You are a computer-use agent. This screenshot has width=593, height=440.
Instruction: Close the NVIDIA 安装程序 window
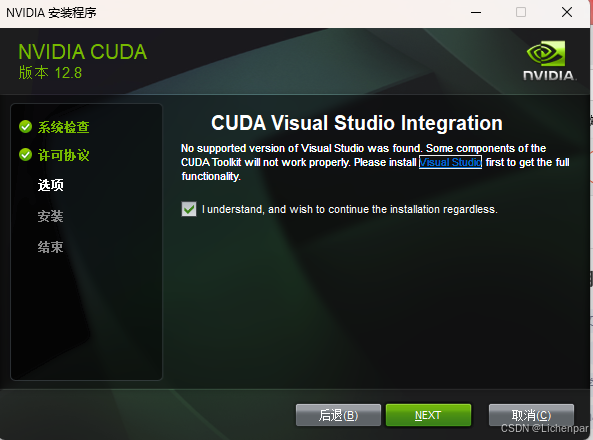pos(567,12)
